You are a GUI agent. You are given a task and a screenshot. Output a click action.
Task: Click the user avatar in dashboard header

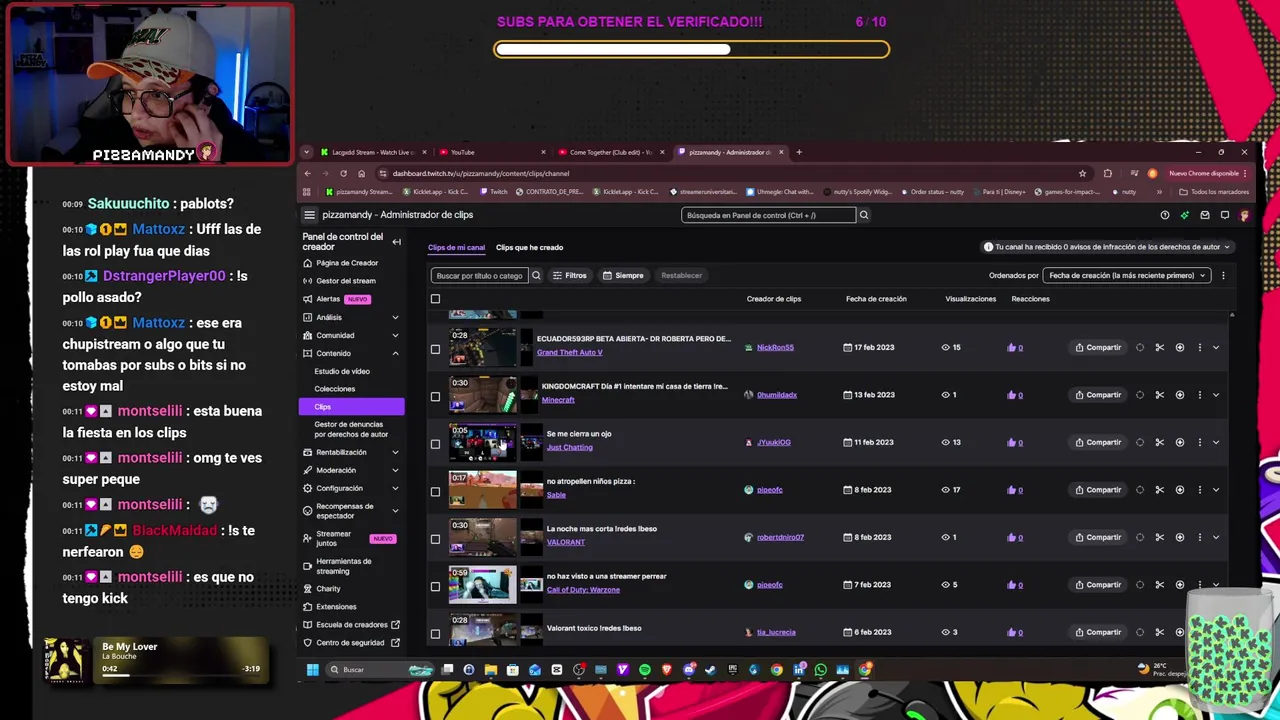click(1245, 215)
